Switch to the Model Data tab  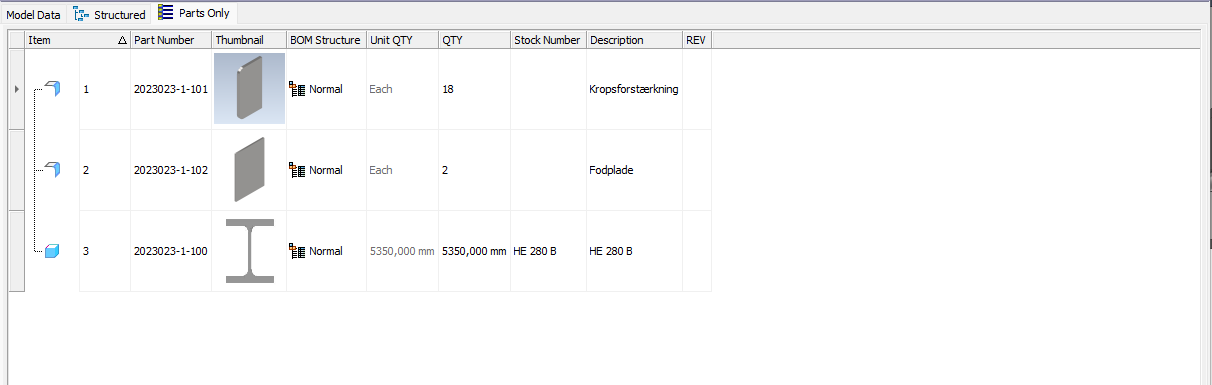click(x=34, y=15)
